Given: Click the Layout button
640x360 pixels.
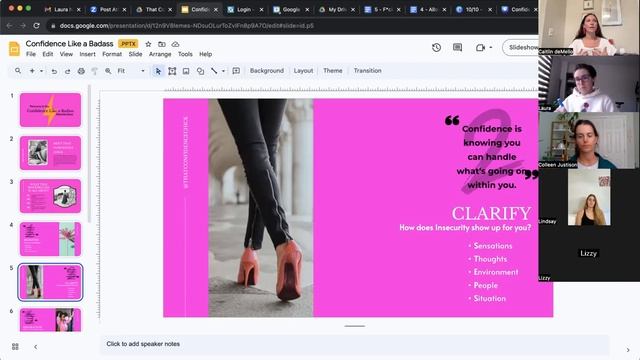Looking at the screenshot, I should click(303, 71).
